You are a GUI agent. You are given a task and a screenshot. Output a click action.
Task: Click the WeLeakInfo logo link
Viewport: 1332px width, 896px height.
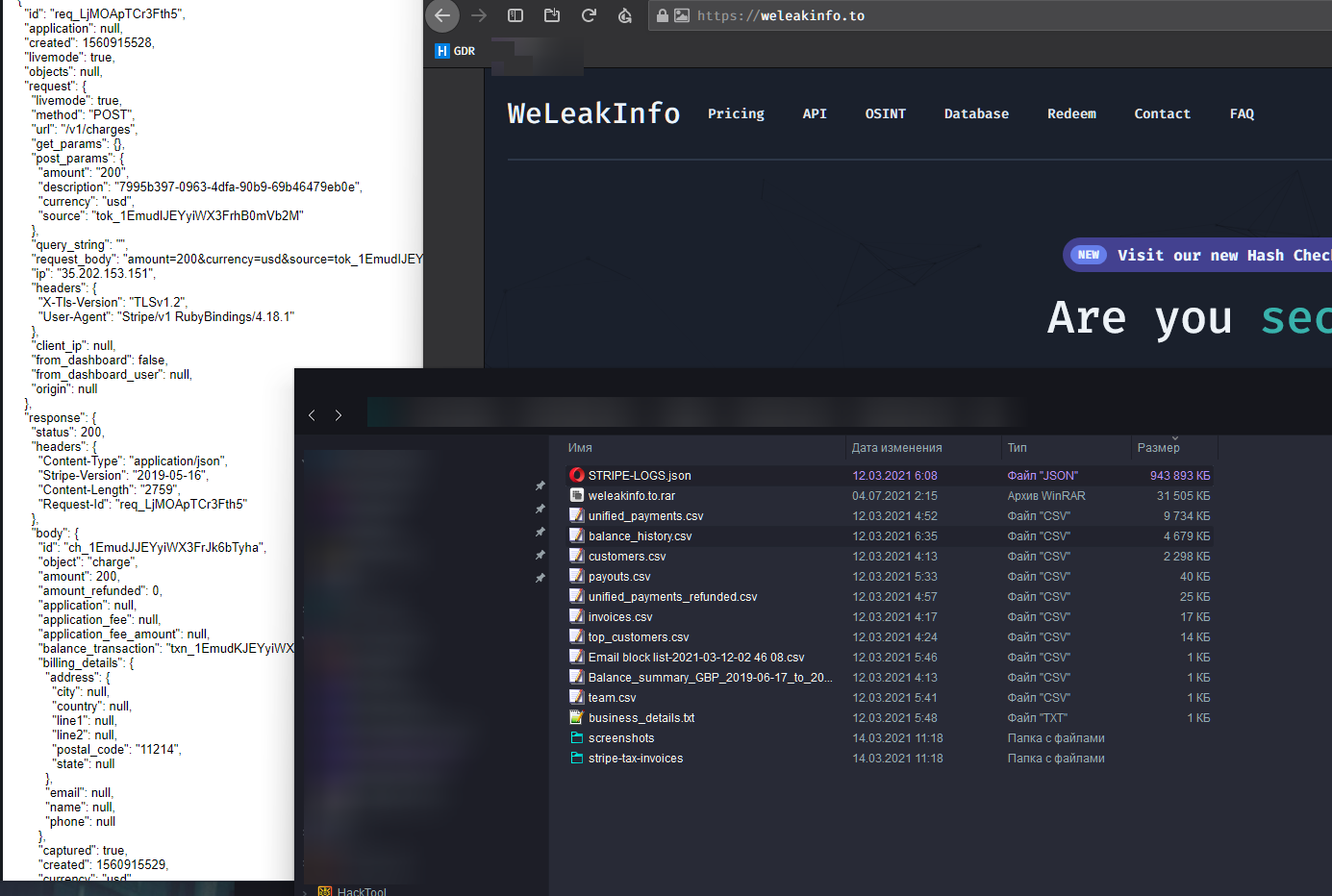coord(593,113)
